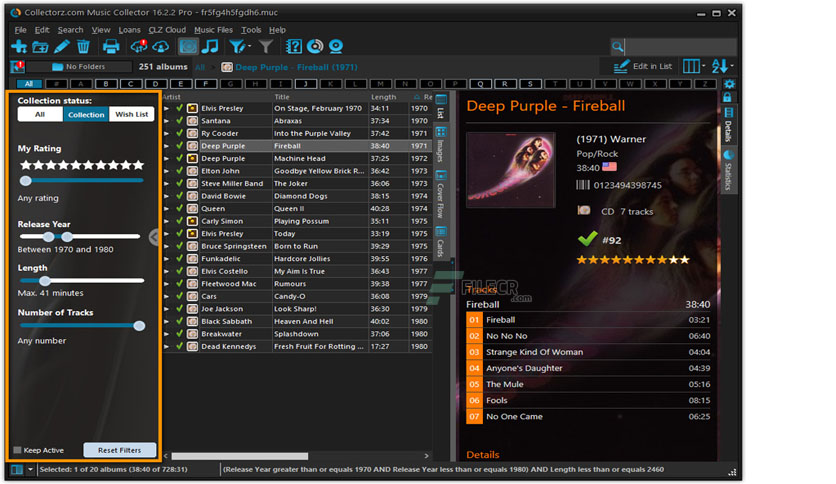Image resolution: width=836 pixels, height=484 pixels.
Task: Click the CLZ Cloud user icon
Action: 160,46
